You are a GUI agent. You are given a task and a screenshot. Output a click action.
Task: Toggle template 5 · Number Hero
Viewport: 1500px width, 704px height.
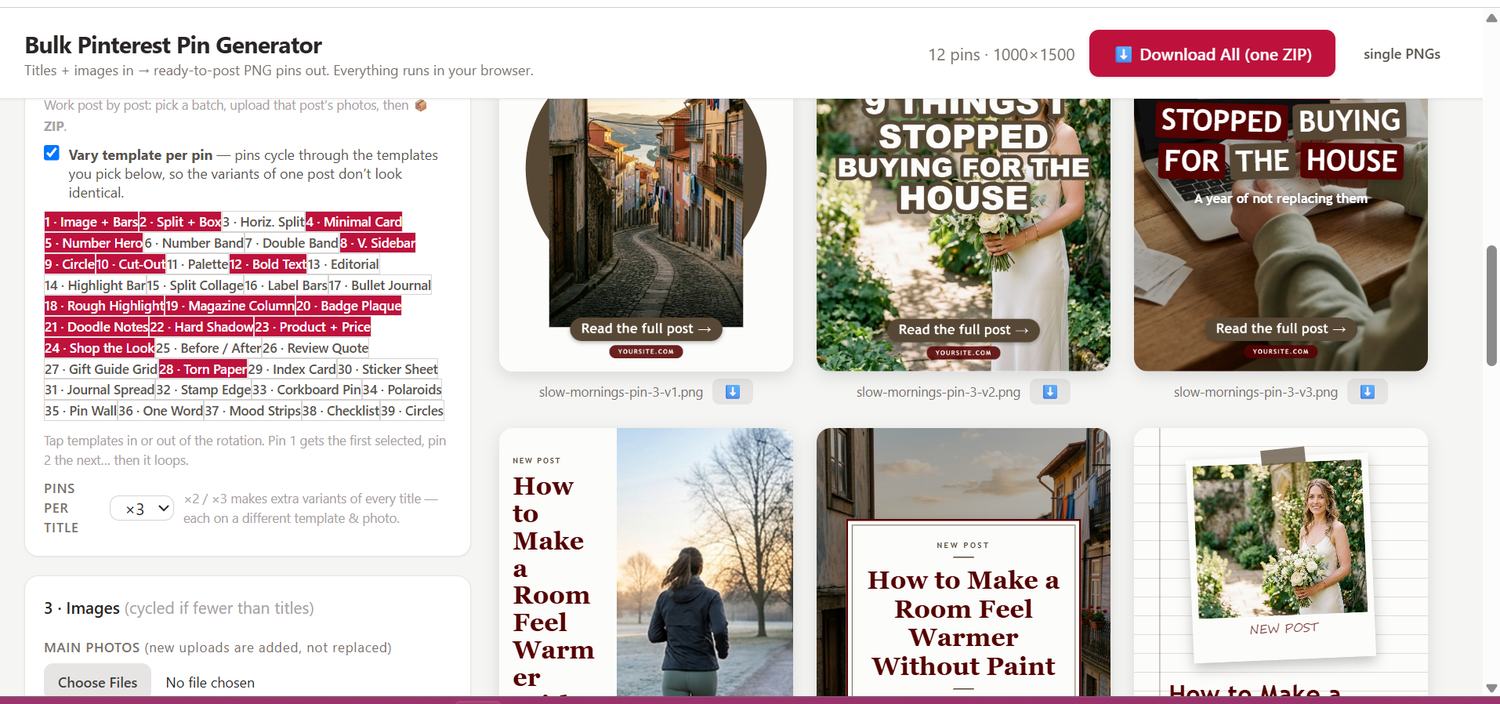[x=93, y=243]
